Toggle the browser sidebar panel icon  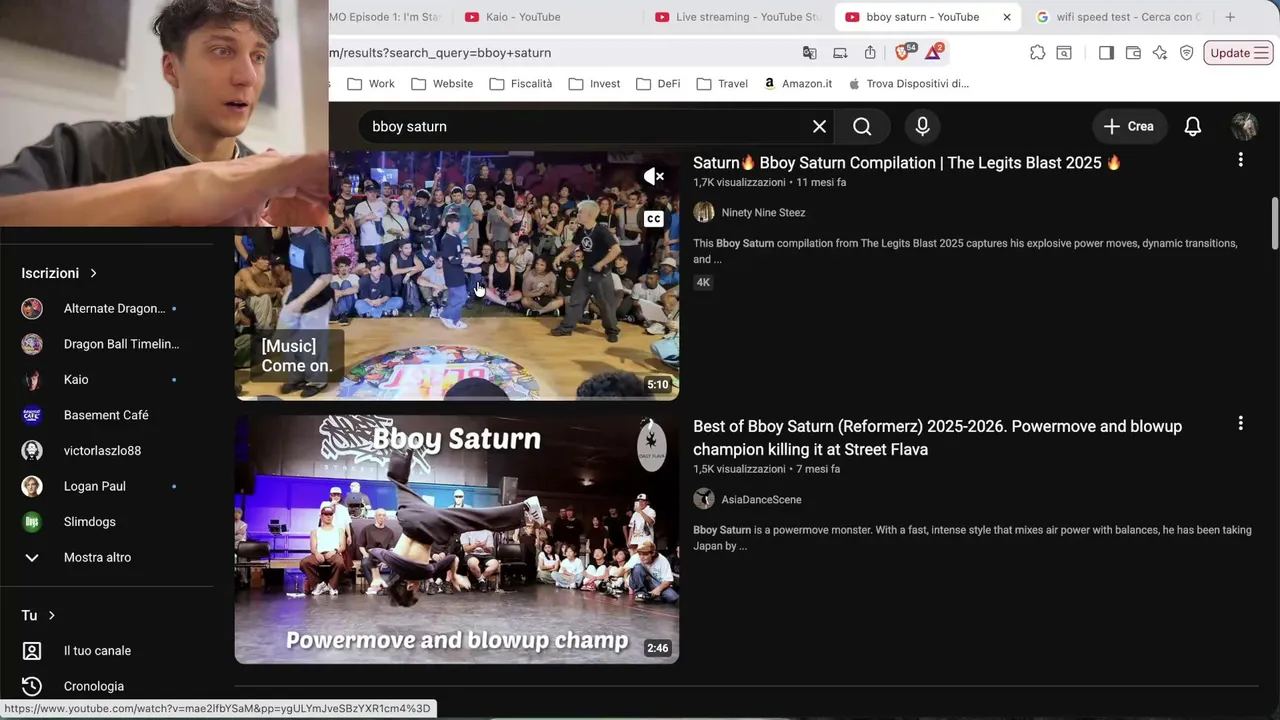point(1106,53)
